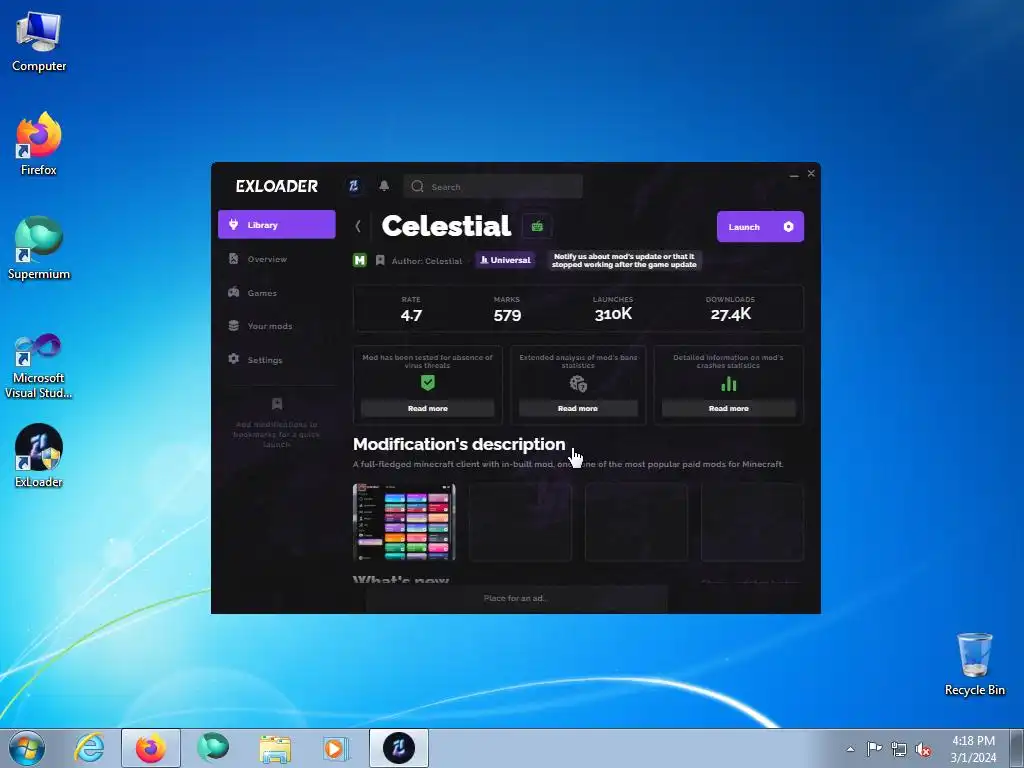
Task: Read more about mod's bans statistics
Action: 578,408
